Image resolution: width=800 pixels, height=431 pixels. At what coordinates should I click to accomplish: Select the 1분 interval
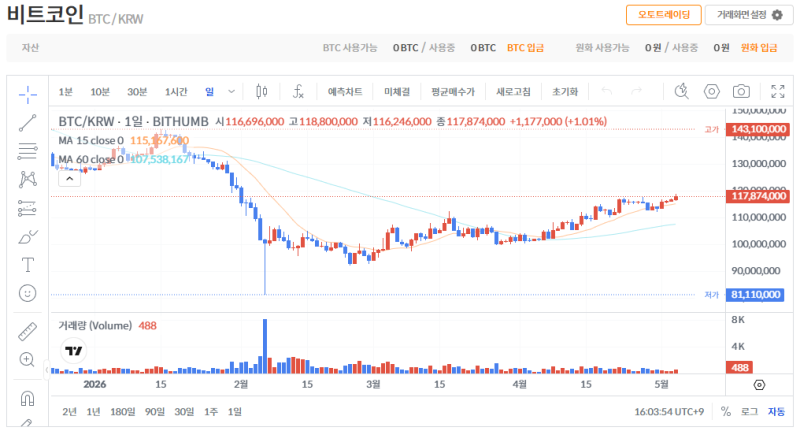click(x=65, y=92)
